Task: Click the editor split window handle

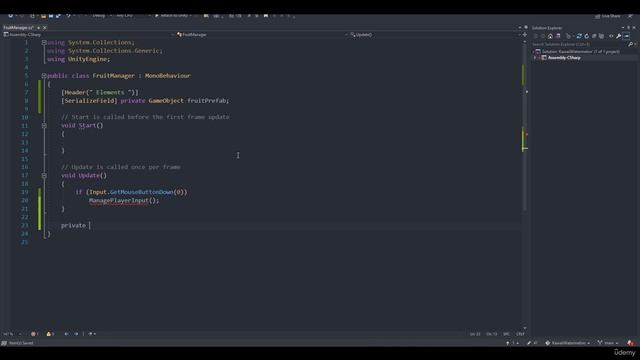Action: click(x=525, y=35)
